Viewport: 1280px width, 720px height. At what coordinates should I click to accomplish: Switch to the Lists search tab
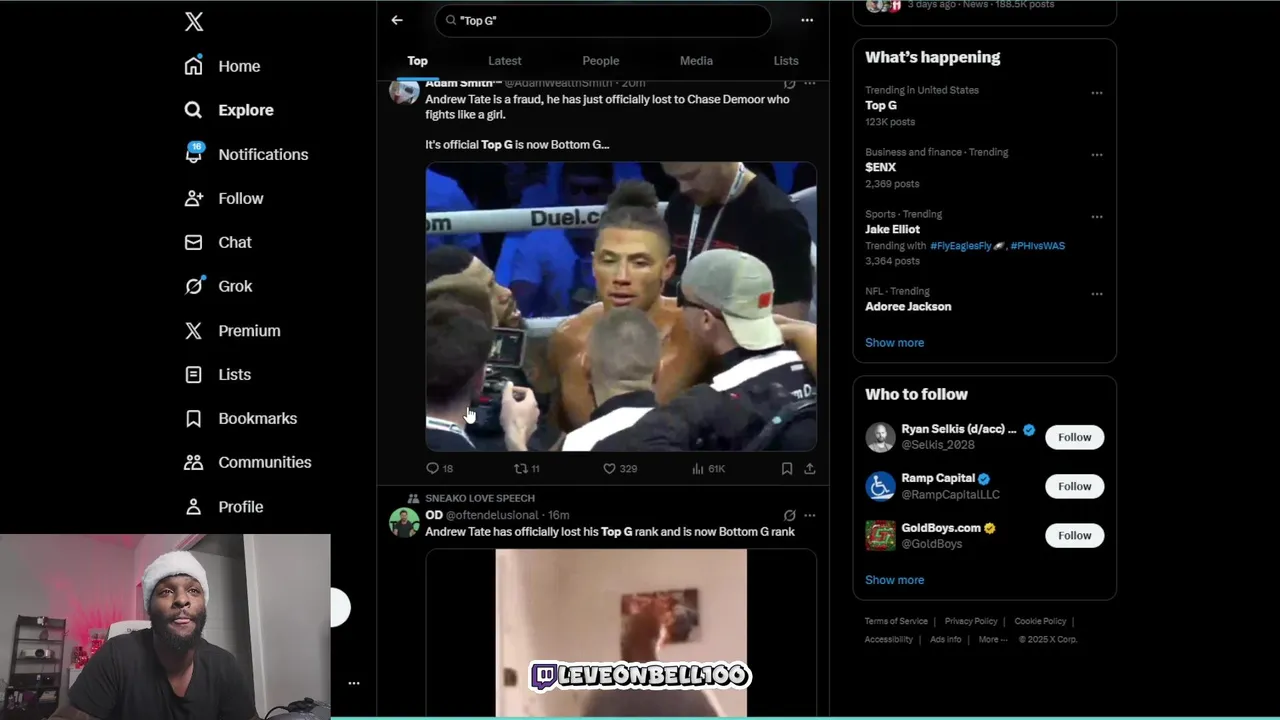coord(786,61)
